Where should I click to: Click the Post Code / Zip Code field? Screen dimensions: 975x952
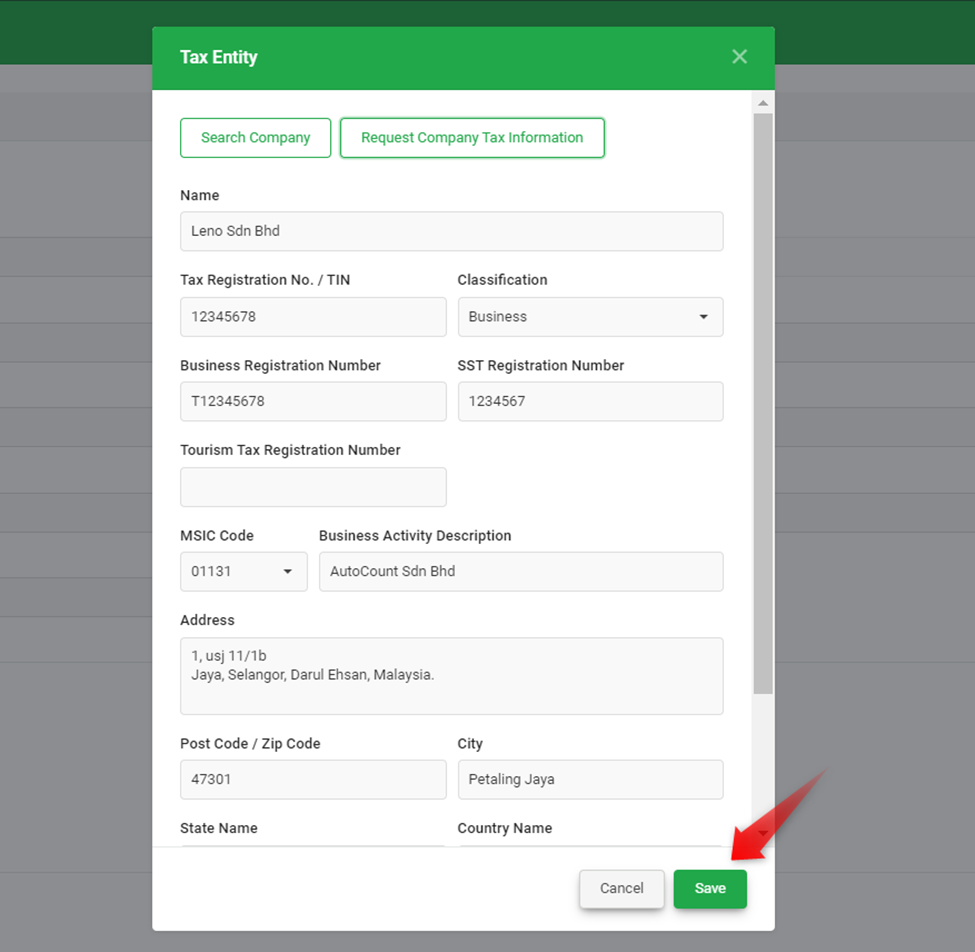click(313, 779)
